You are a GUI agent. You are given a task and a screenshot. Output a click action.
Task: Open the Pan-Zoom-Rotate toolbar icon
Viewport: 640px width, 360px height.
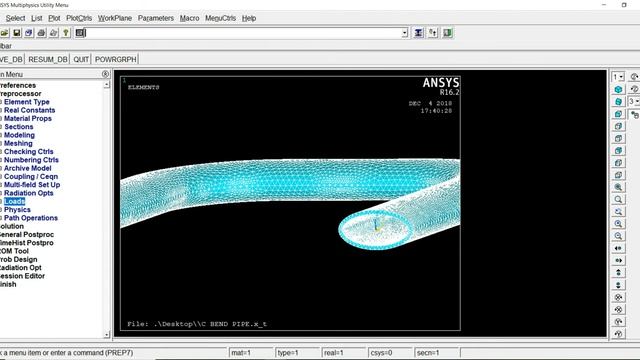[29, 33]
